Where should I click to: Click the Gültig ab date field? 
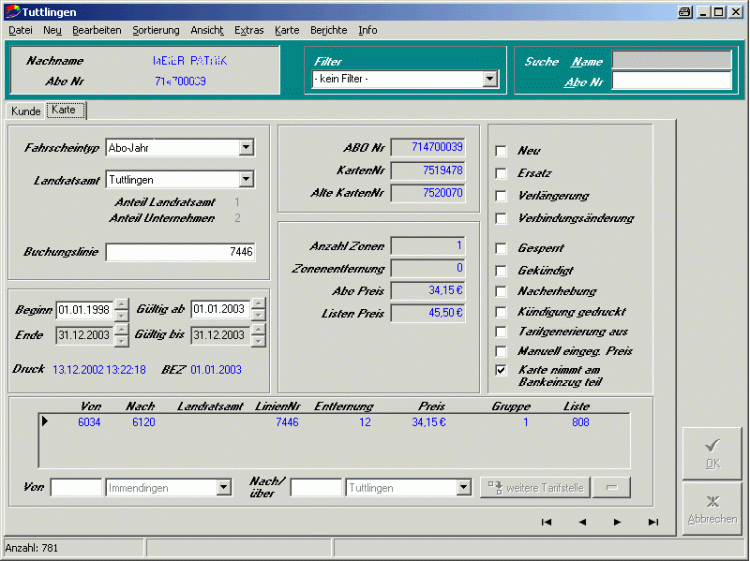click(221, 309)
